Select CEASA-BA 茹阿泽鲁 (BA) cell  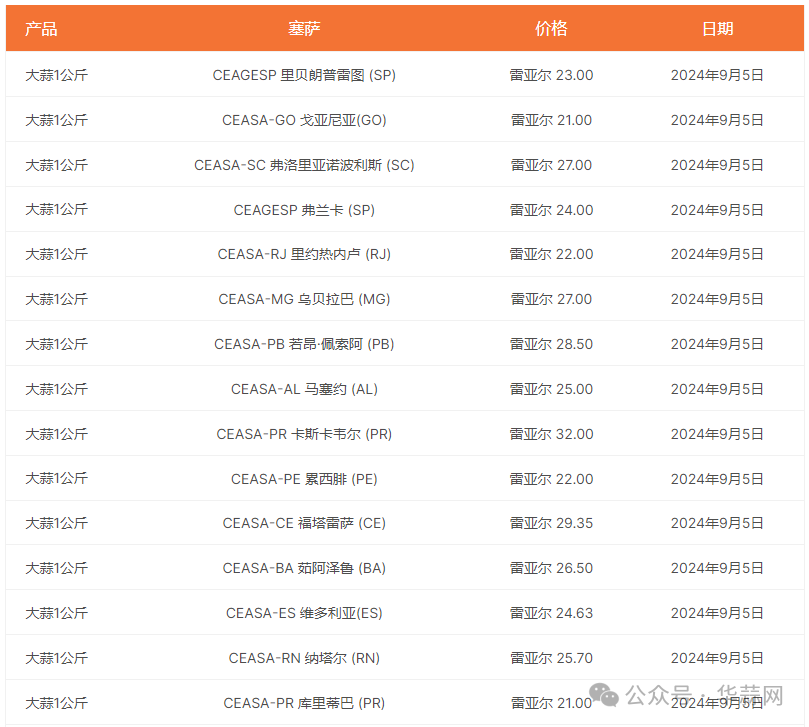coord(304,568)
